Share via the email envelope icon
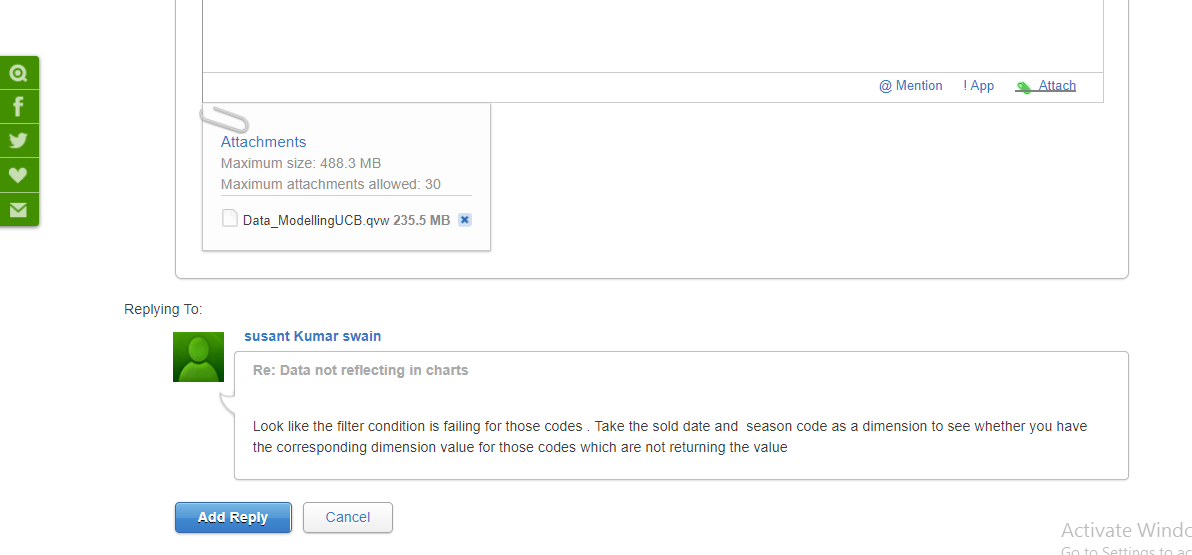Screen dimensions: 1192x555 click(19, 209)
